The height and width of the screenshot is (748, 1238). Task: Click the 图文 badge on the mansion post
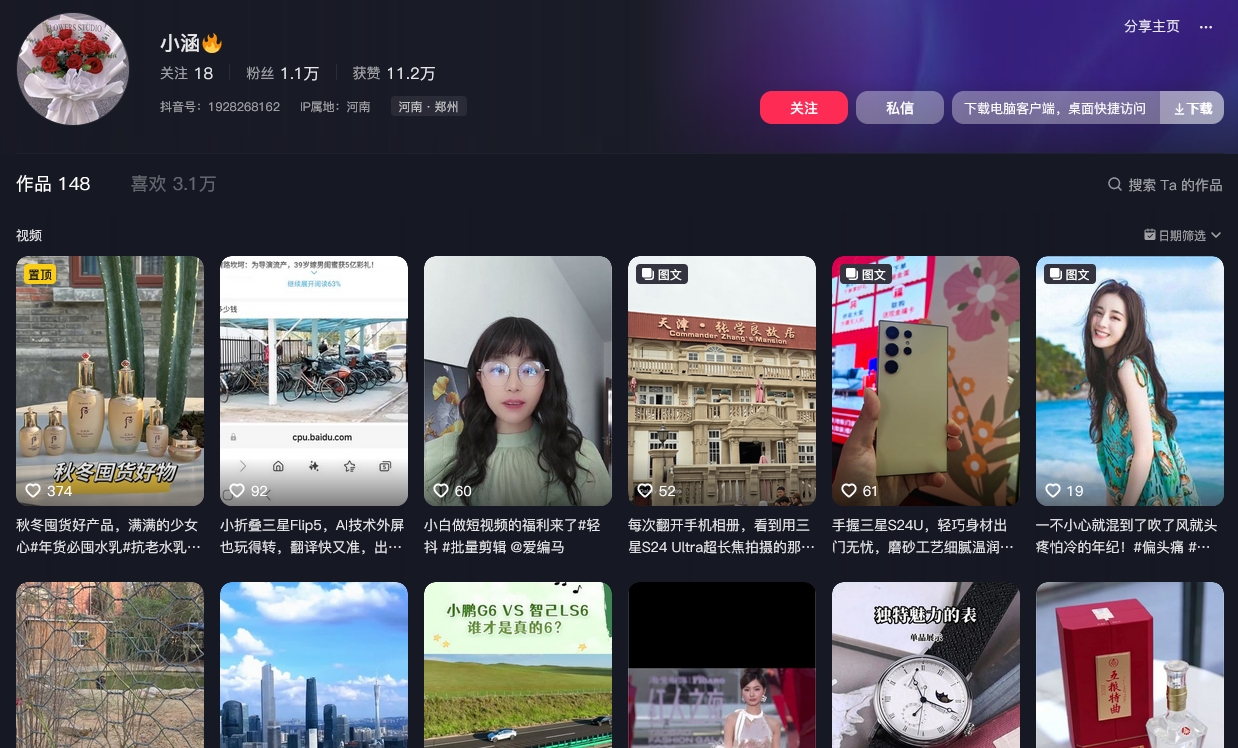[662, 274]
